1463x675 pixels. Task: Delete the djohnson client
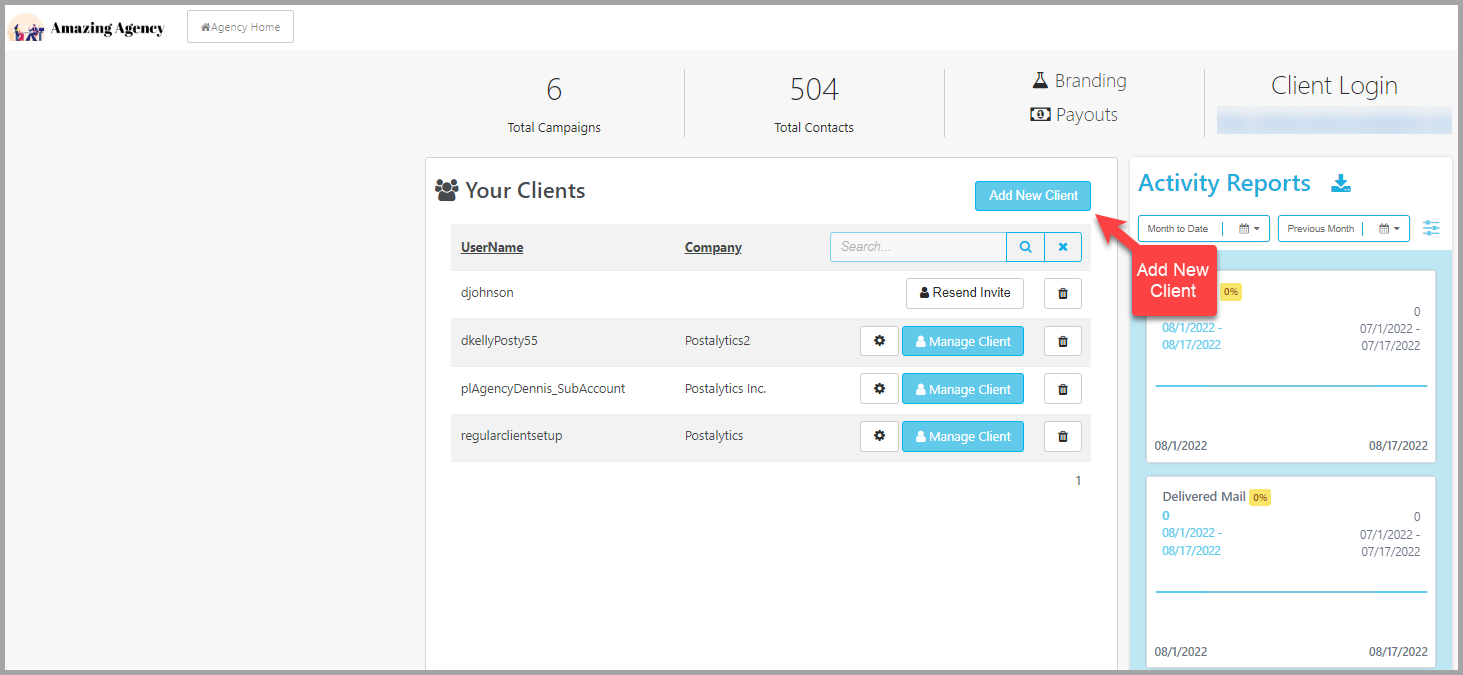tap(1063, 293)
